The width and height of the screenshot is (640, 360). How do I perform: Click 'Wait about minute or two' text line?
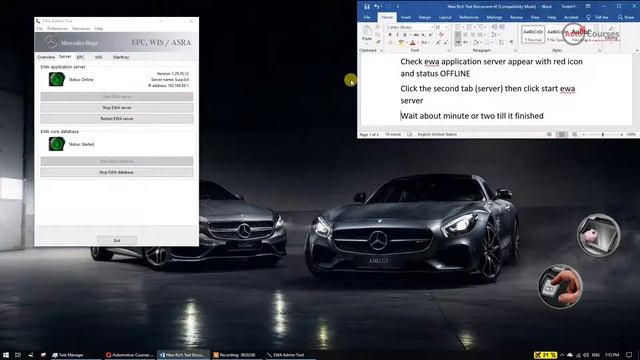click(x=472, y=116)
